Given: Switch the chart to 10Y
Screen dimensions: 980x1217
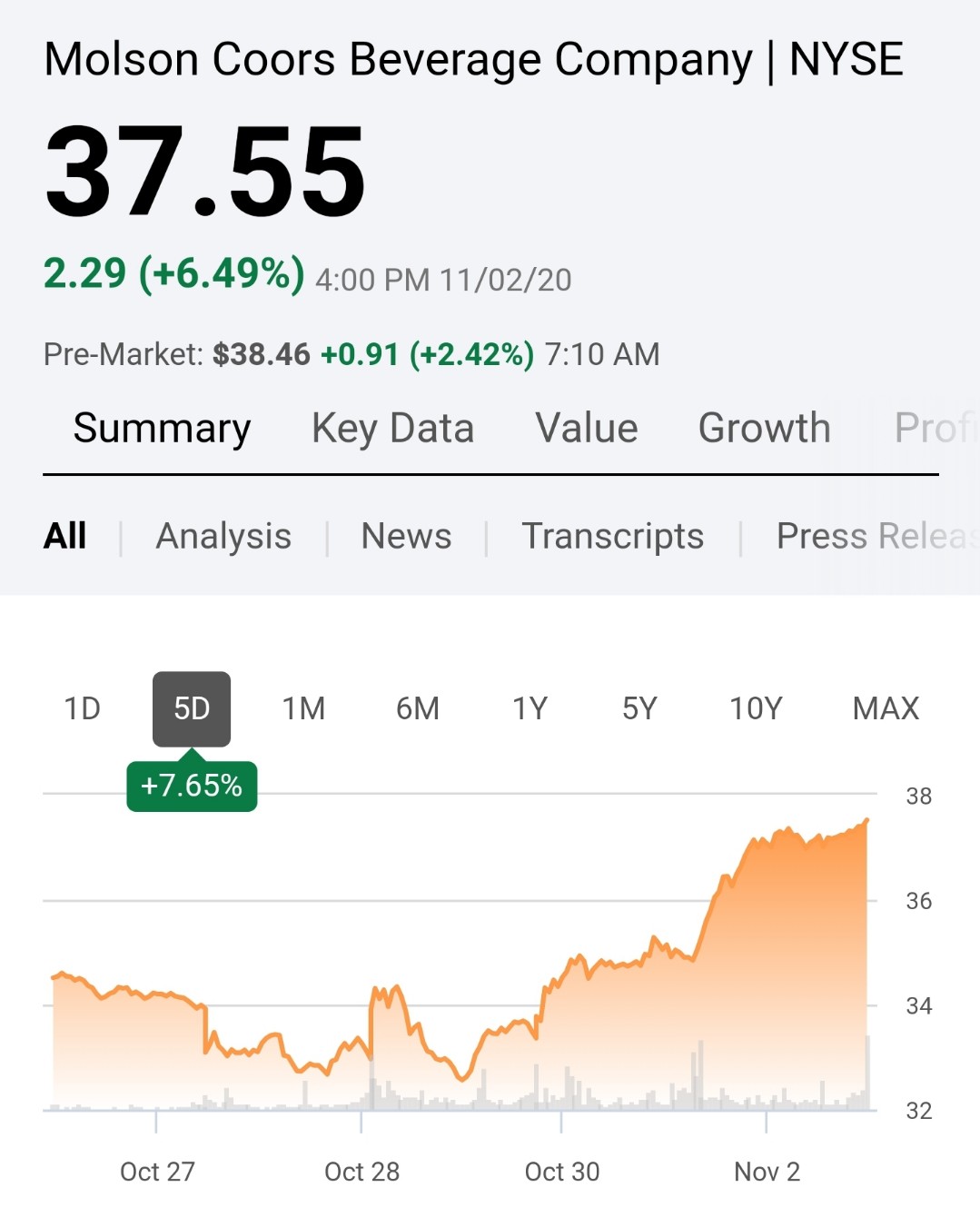Looking at the screenshot, I should point(756,708).
